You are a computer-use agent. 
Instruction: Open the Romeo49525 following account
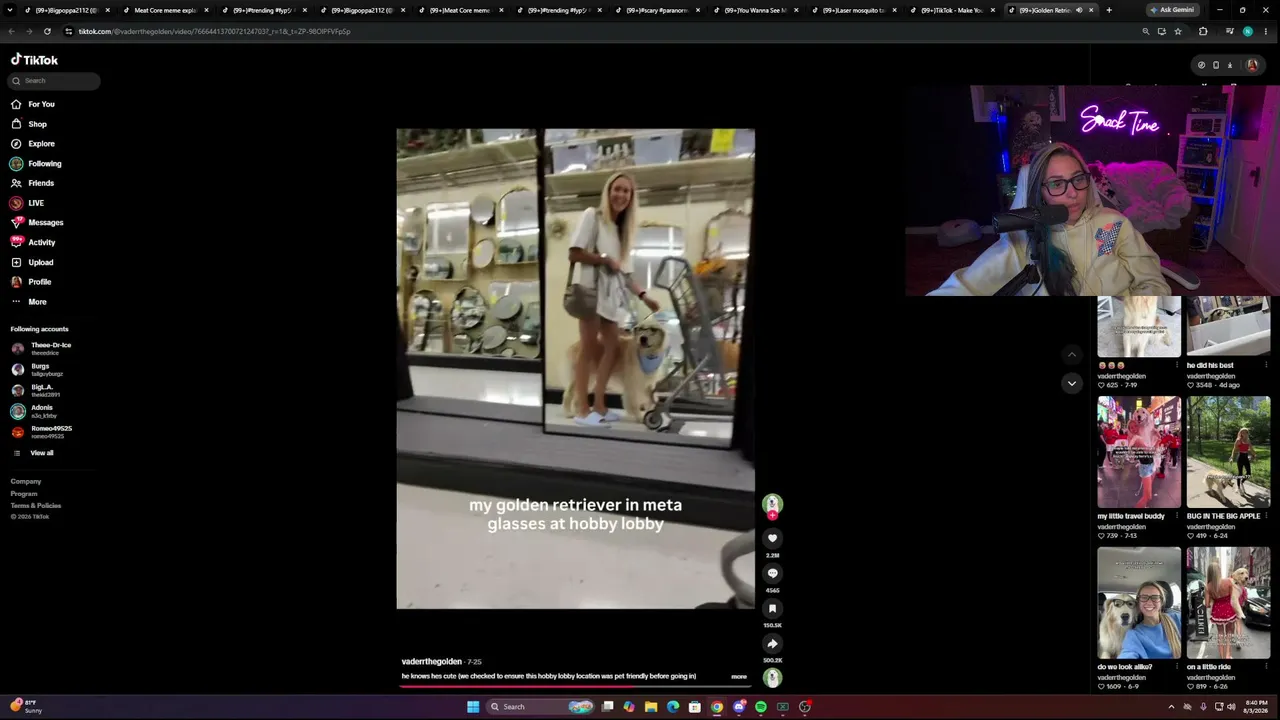click(50, 432)
